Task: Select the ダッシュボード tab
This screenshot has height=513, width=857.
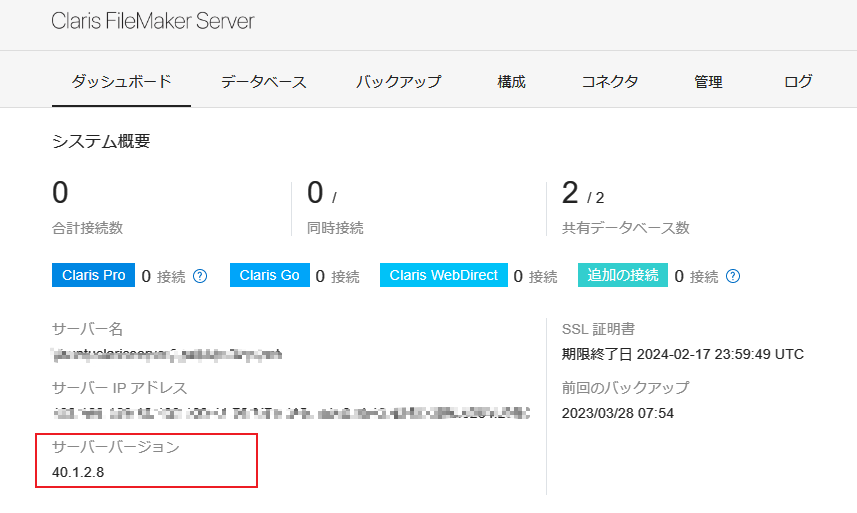Action: coord(121,82)
